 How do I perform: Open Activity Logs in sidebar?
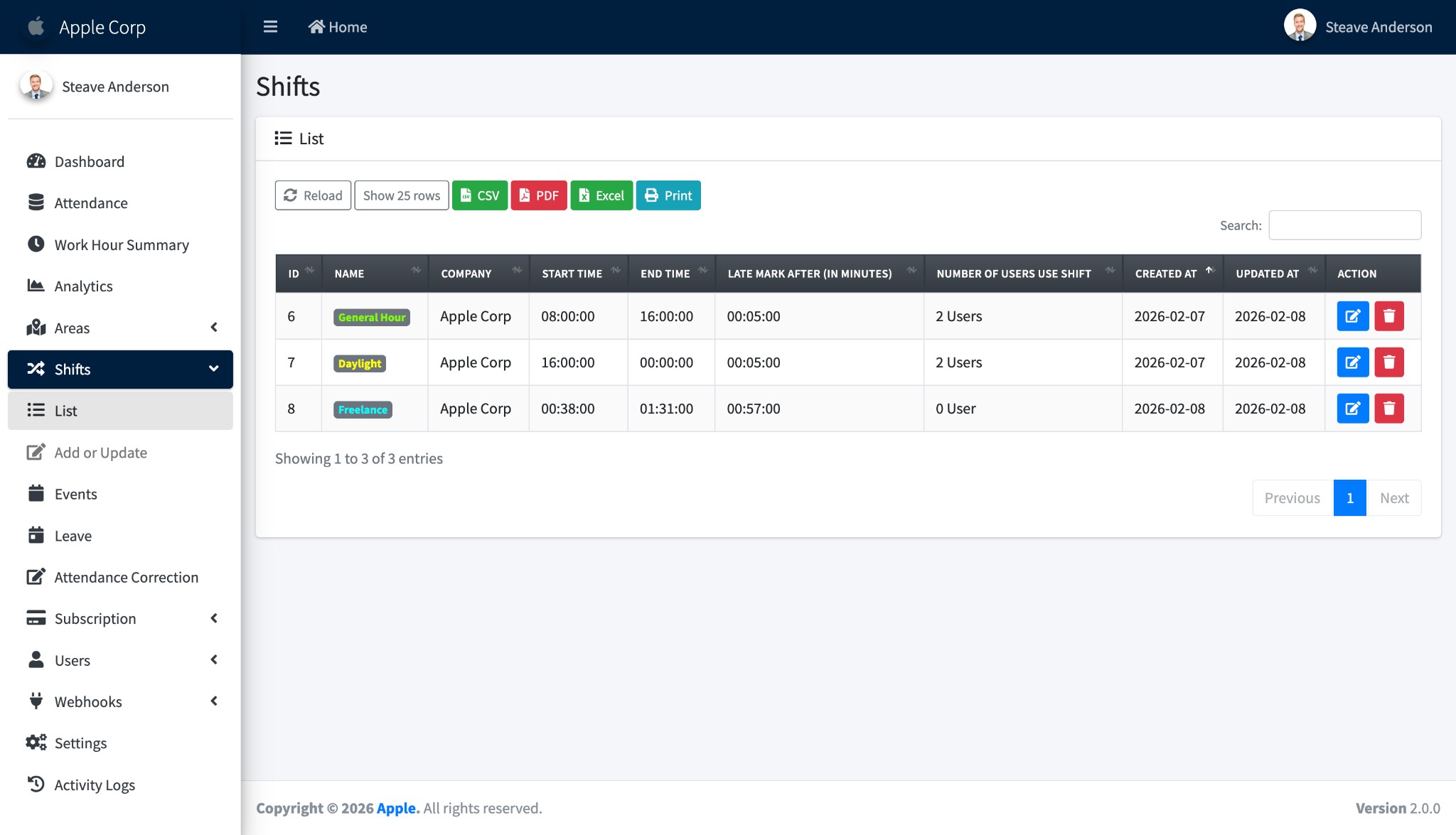click(95, 785)
